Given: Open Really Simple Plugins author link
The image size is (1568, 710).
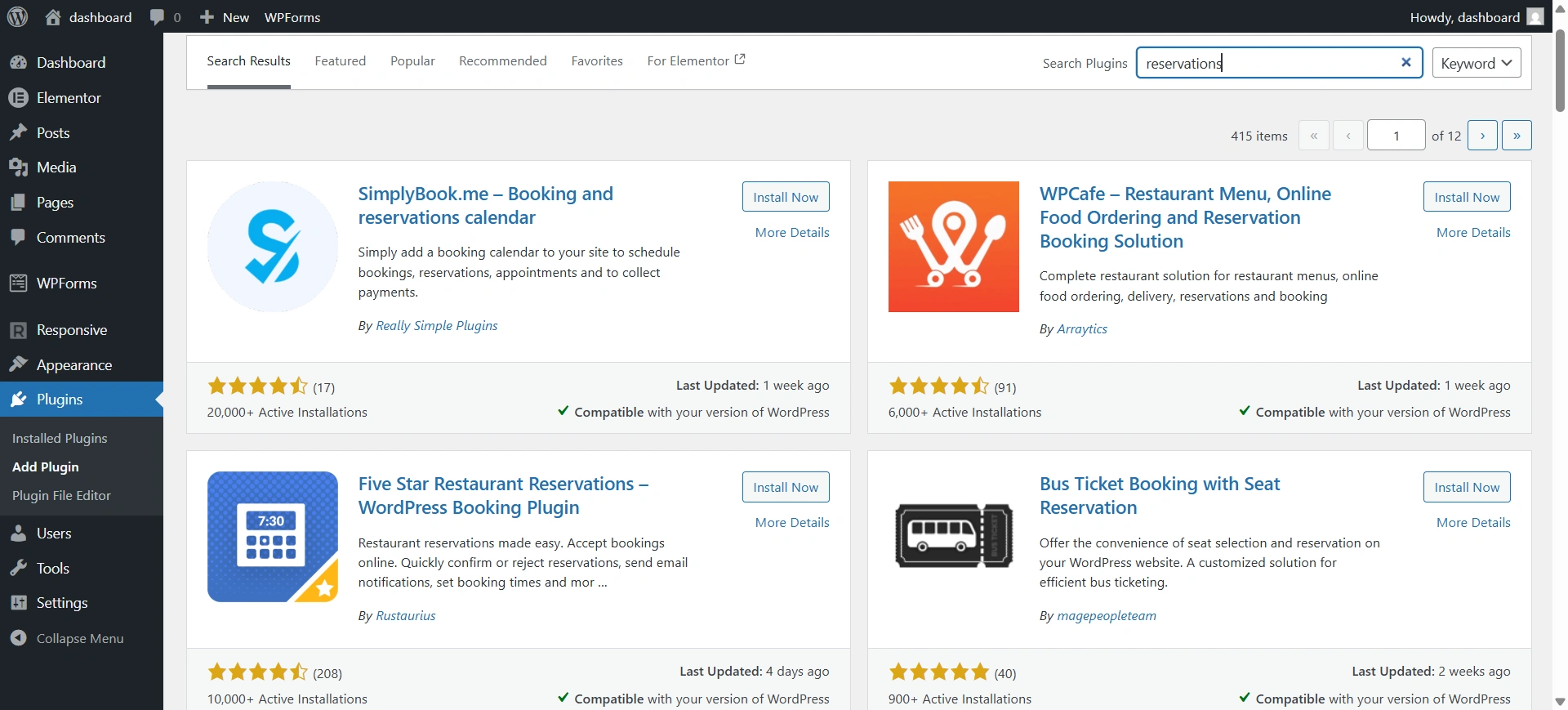Looking at the screenshot, I should [436, 326].
